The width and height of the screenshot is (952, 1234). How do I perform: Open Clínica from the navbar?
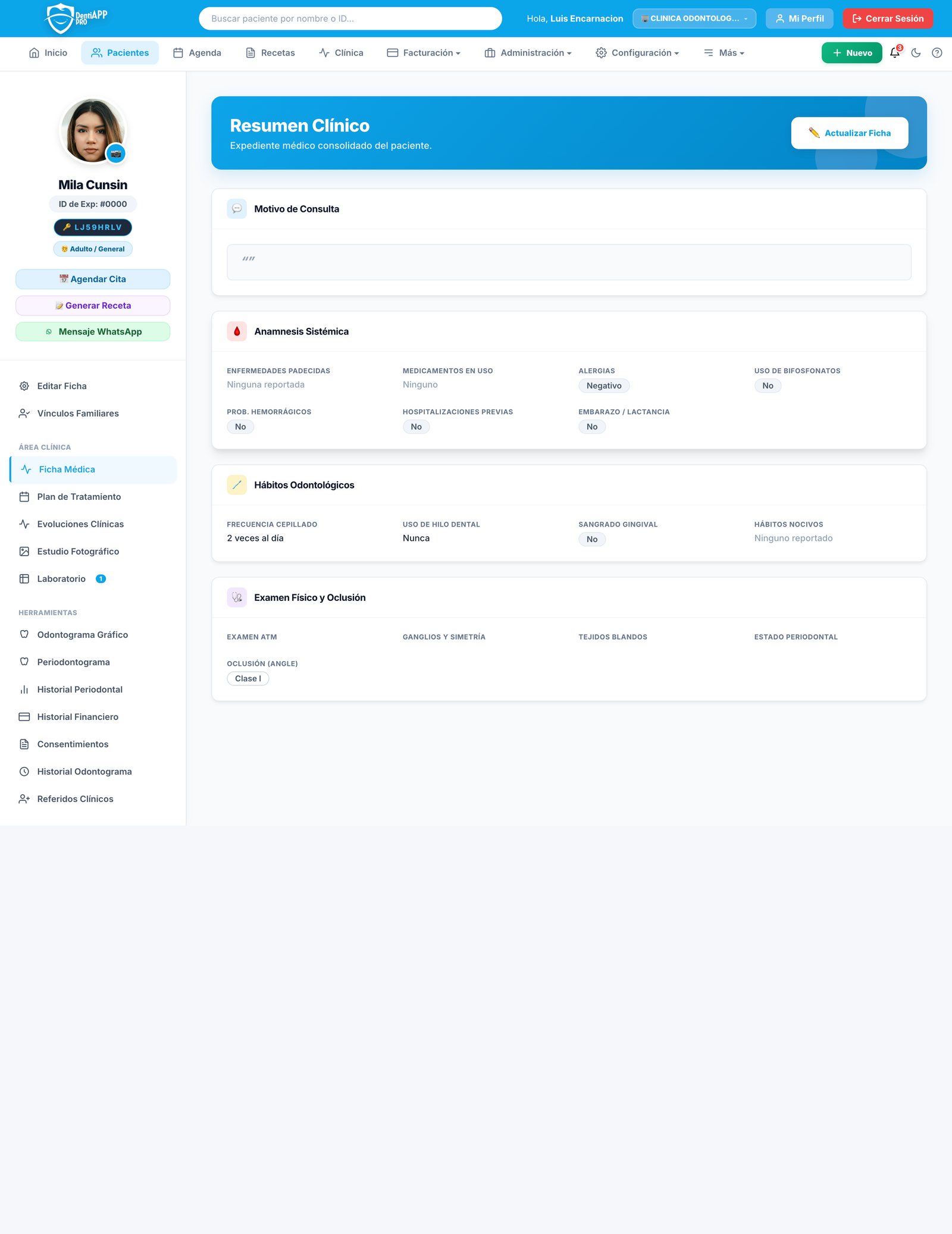coord(341,53)
